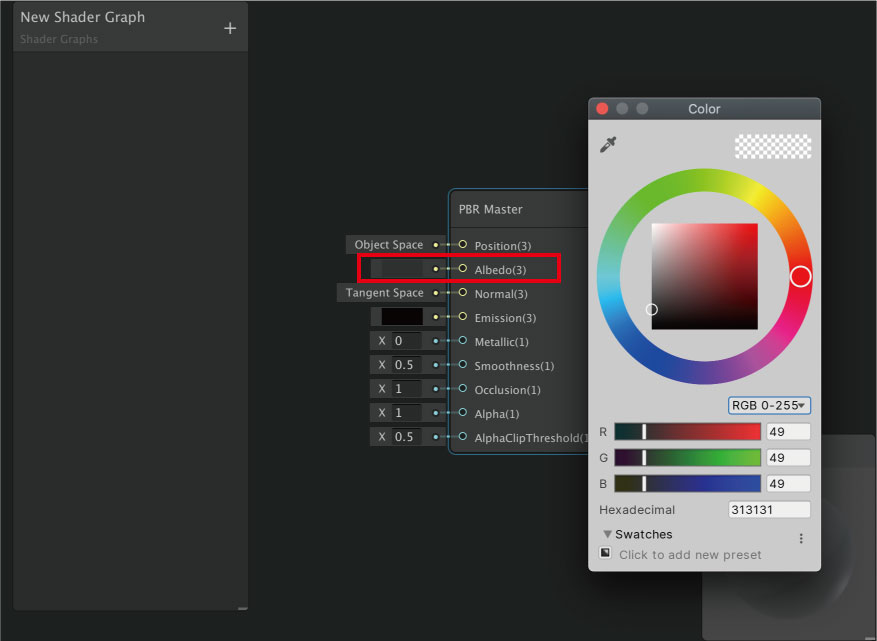Click the Alpha(1) input port circle
The height and width of the screenshot is (641, 877).
click(x=462, y=413)
